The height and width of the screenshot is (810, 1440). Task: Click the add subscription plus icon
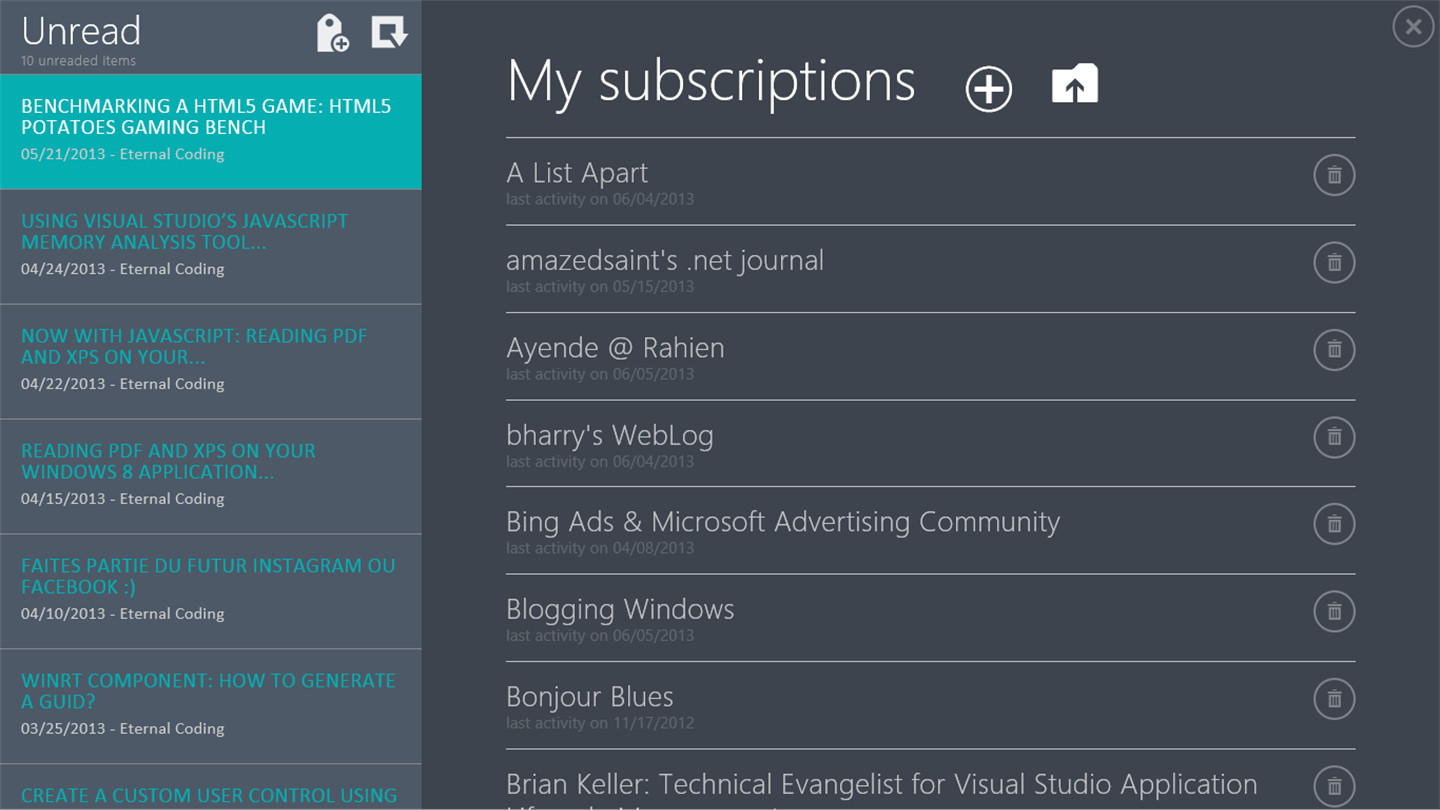point(988,89)
